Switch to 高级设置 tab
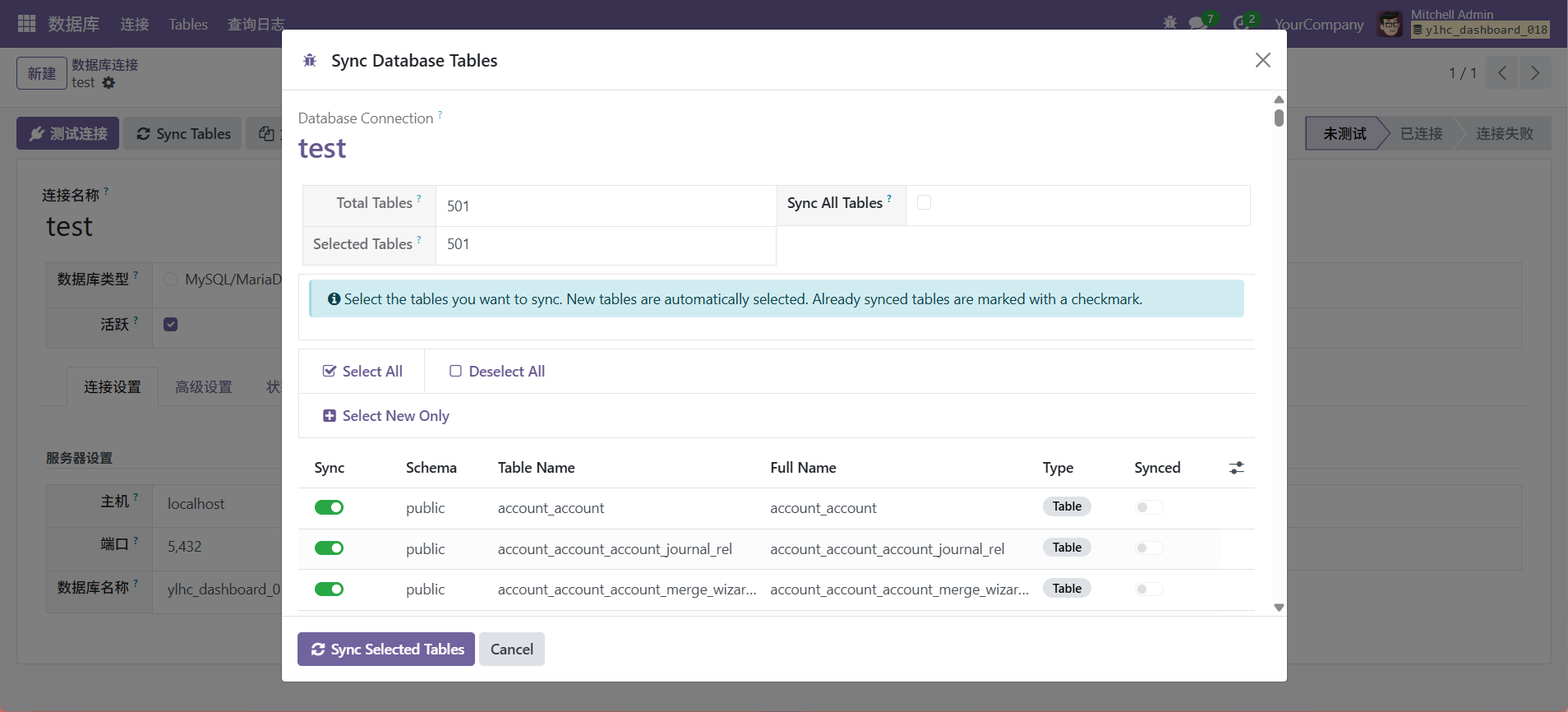Screen dimensions: 1568x712 (x=204, y=386)
